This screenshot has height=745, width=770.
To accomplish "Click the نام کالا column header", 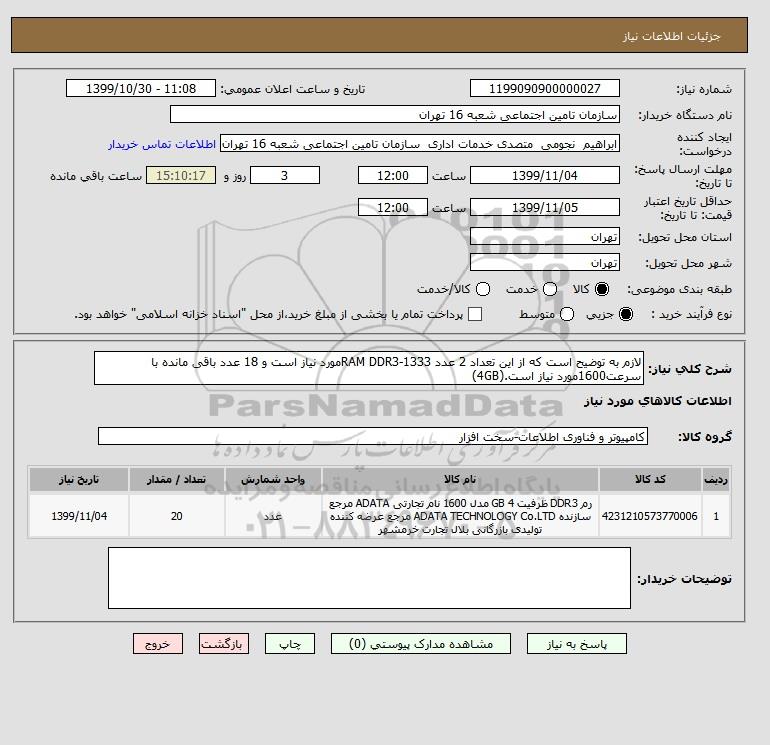I will (x=460, y=479).
